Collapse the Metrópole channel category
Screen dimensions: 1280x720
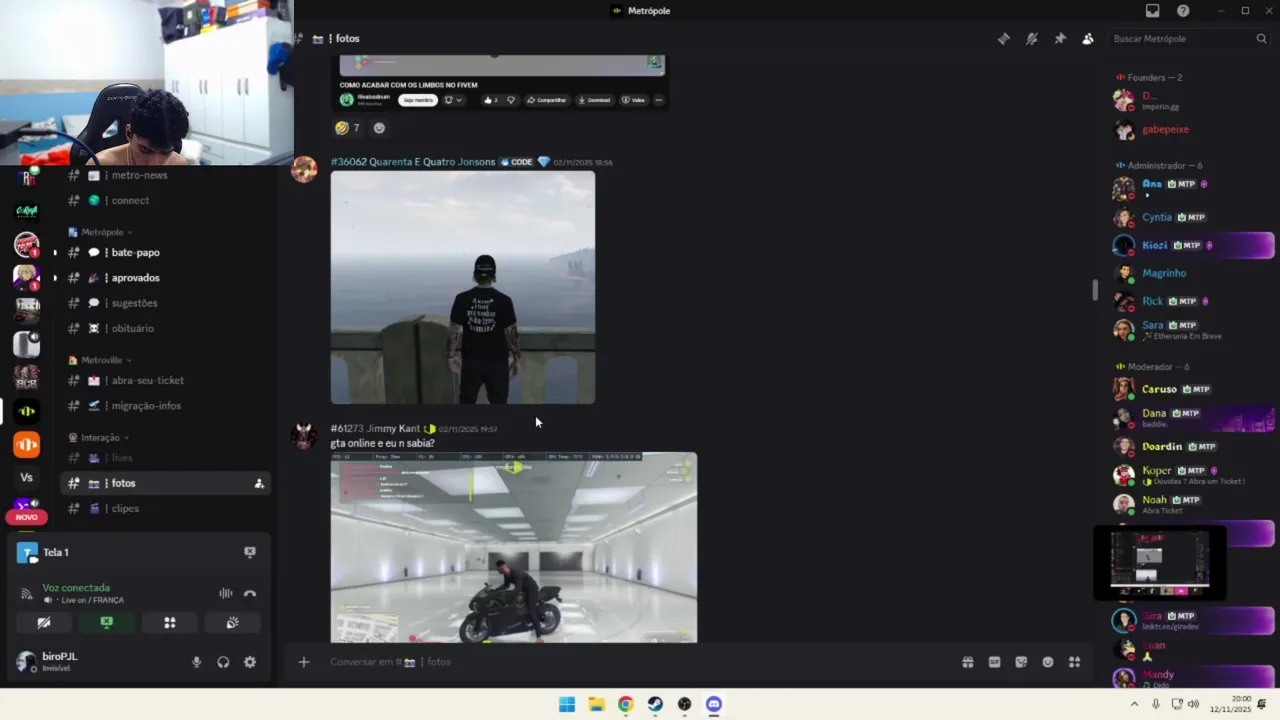coord(100,232)
